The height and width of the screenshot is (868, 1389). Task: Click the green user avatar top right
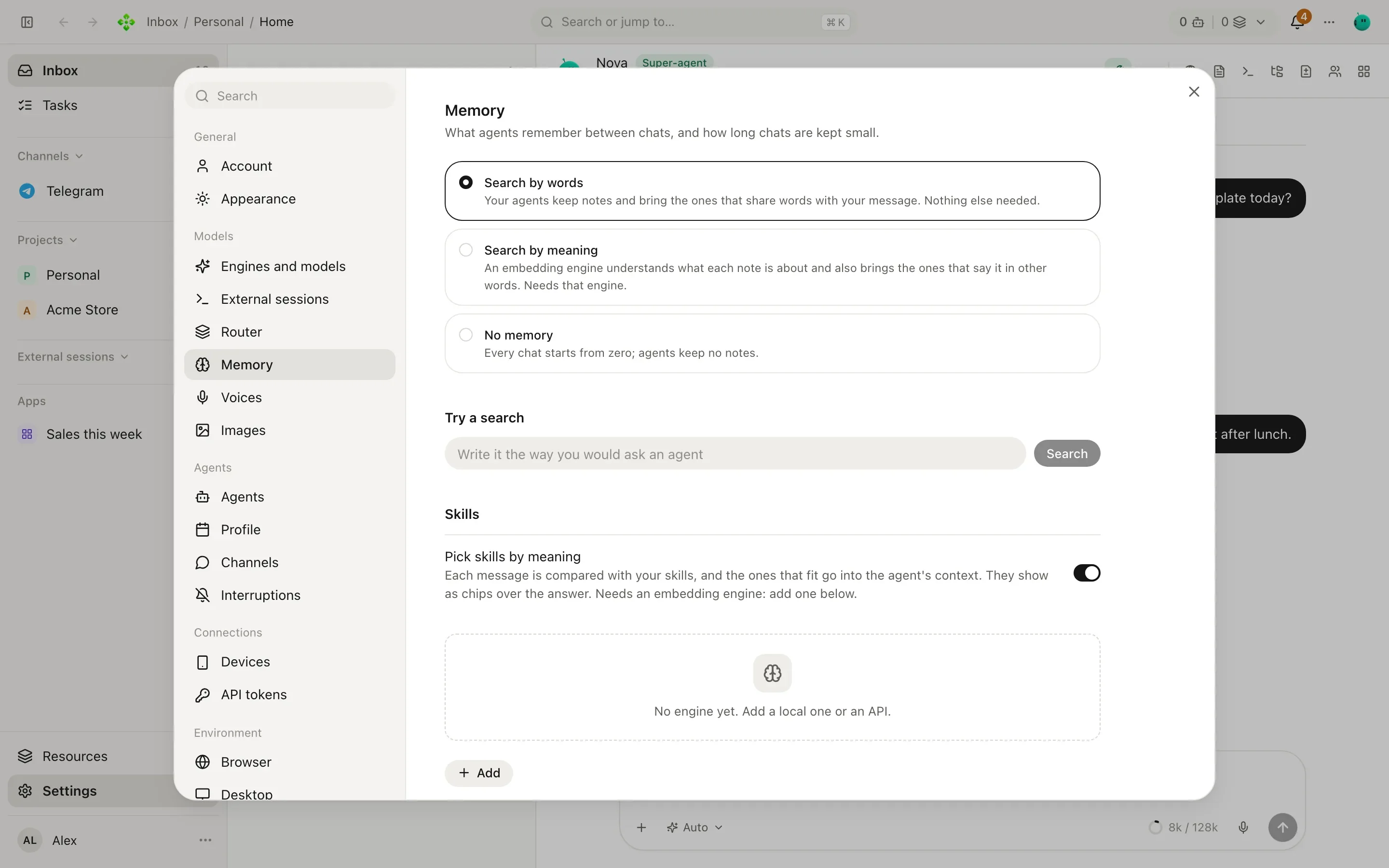[x=1362, y=22]
